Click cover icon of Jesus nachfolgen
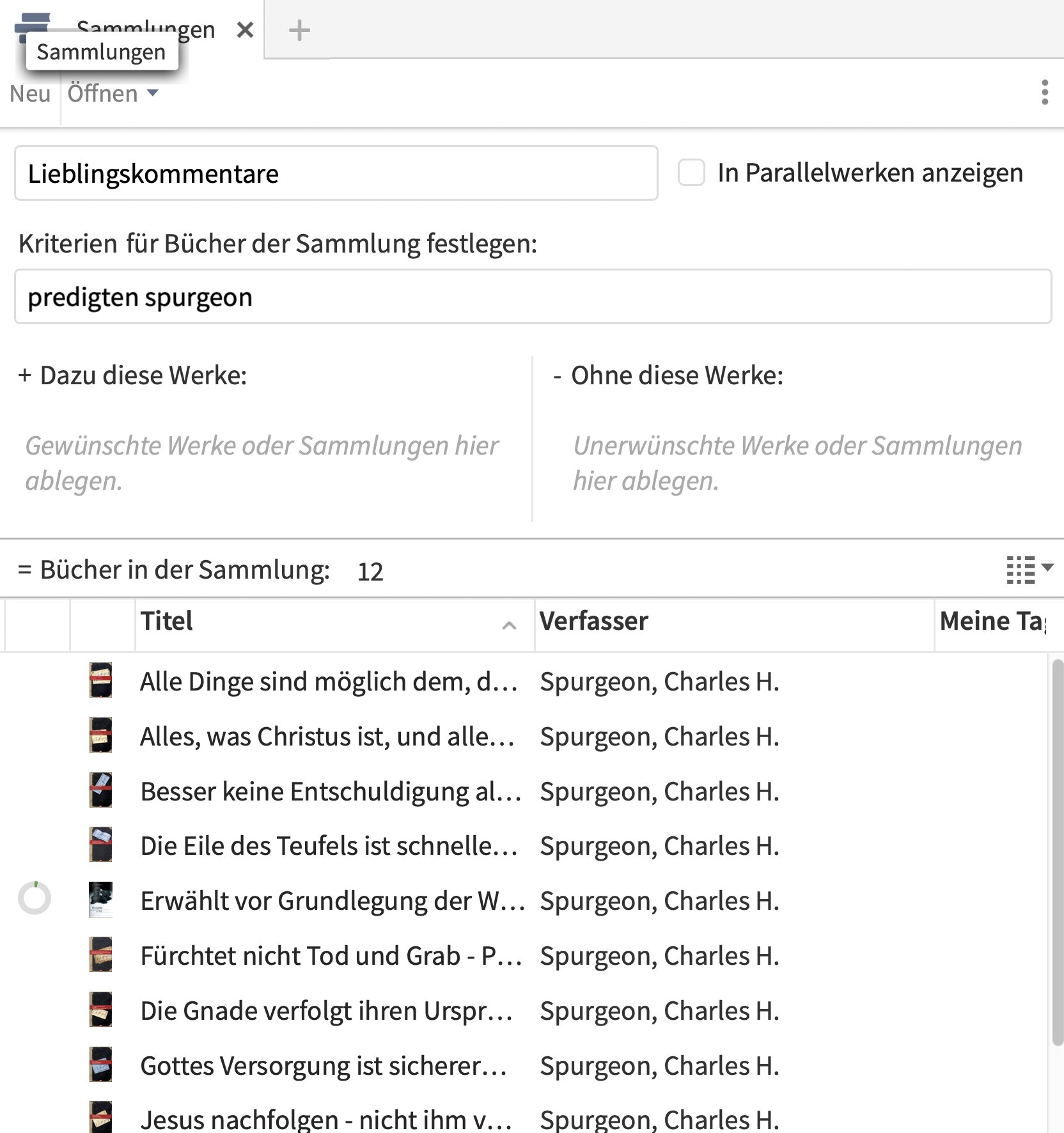This screenshot has width=1064, height=1133. point(101,1117)
